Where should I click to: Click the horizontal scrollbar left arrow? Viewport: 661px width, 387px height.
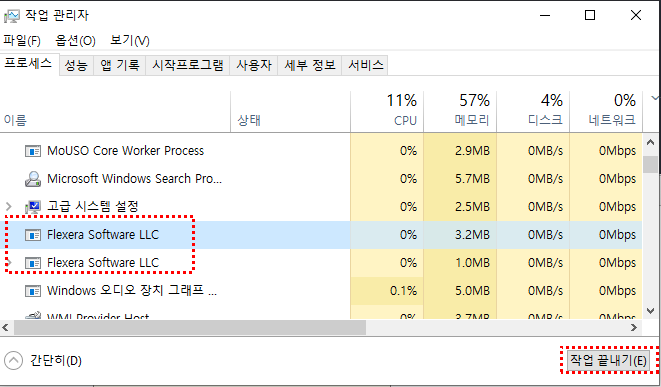click(5, 328)
